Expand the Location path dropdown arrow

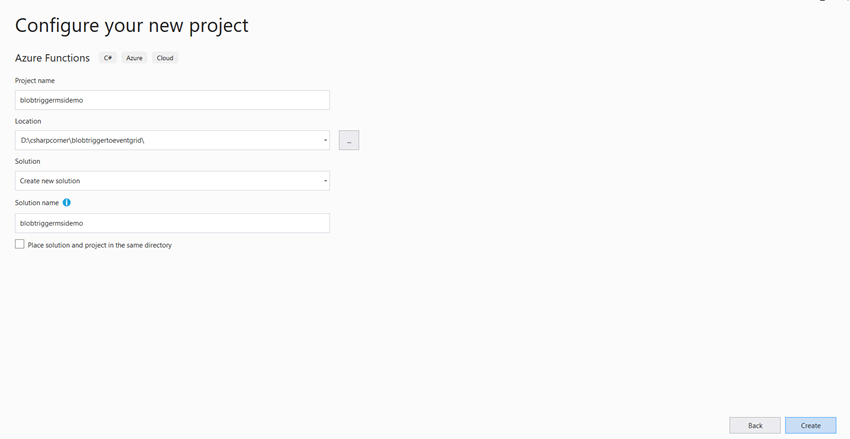click(325, 140)
